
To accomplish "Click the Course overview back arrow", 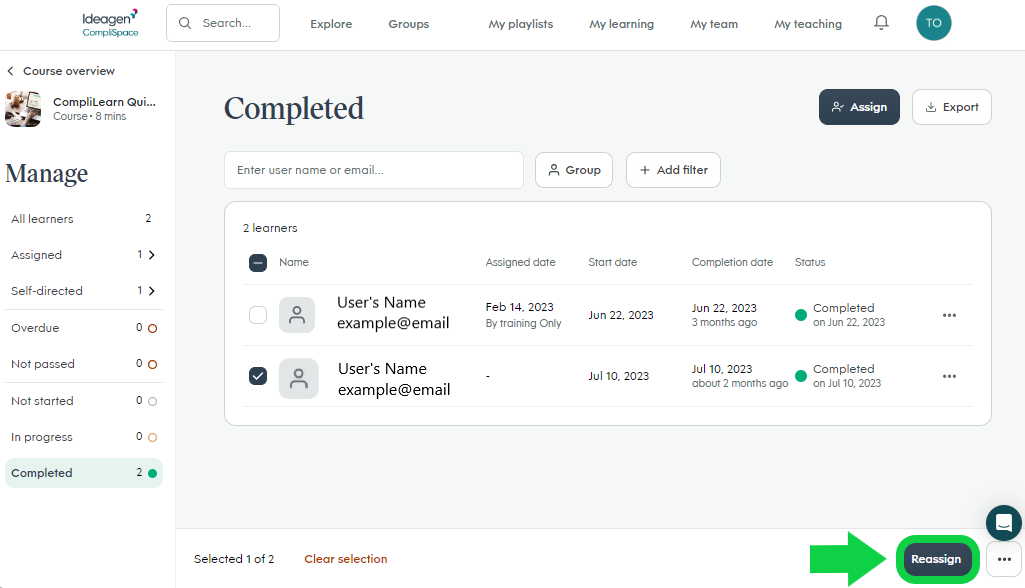I will 10,71.
